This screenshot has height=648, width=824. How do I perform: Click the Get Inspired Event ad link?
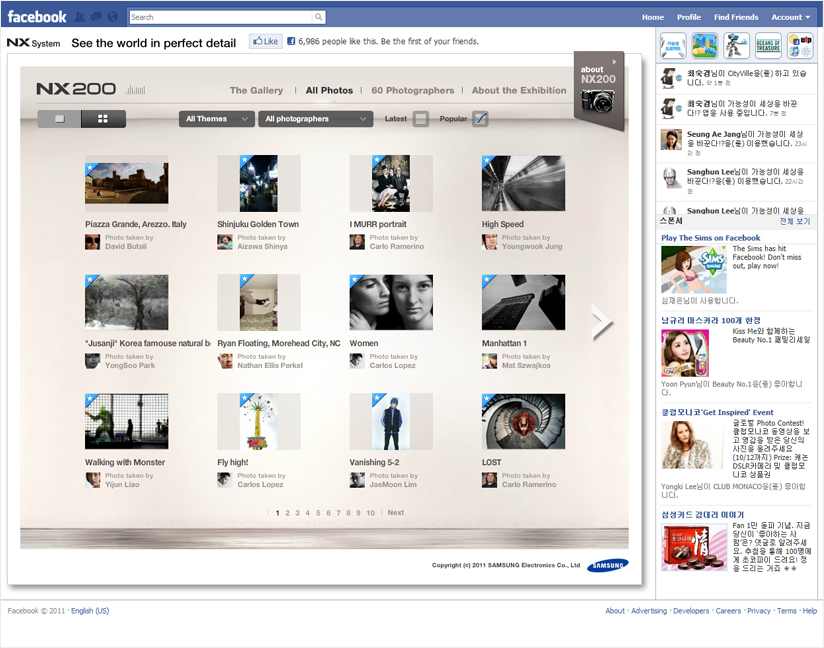(717, 413)
